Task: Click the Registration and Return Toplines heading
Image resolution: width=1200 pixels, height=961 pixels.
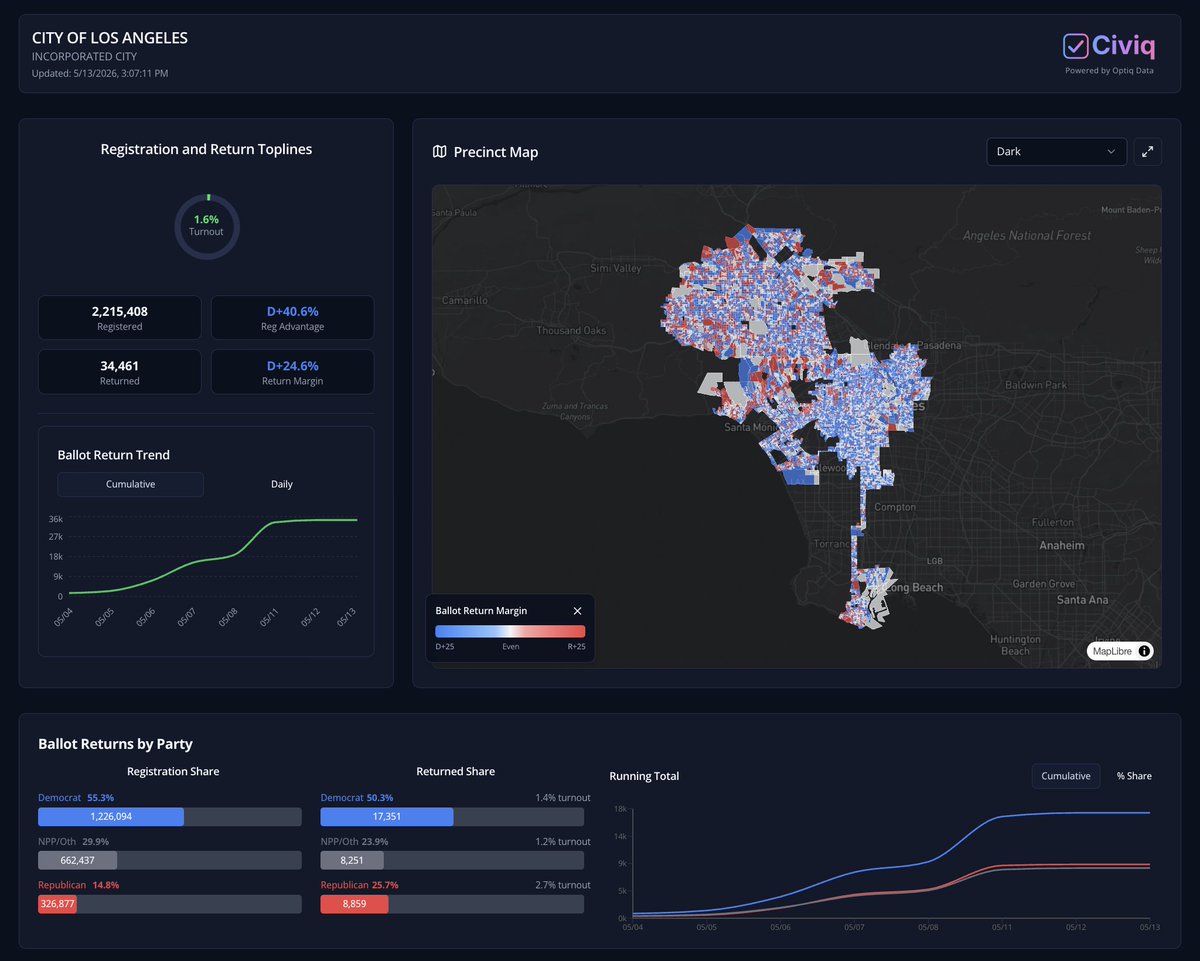Action: pyautogui.click(x=206, y=149)
